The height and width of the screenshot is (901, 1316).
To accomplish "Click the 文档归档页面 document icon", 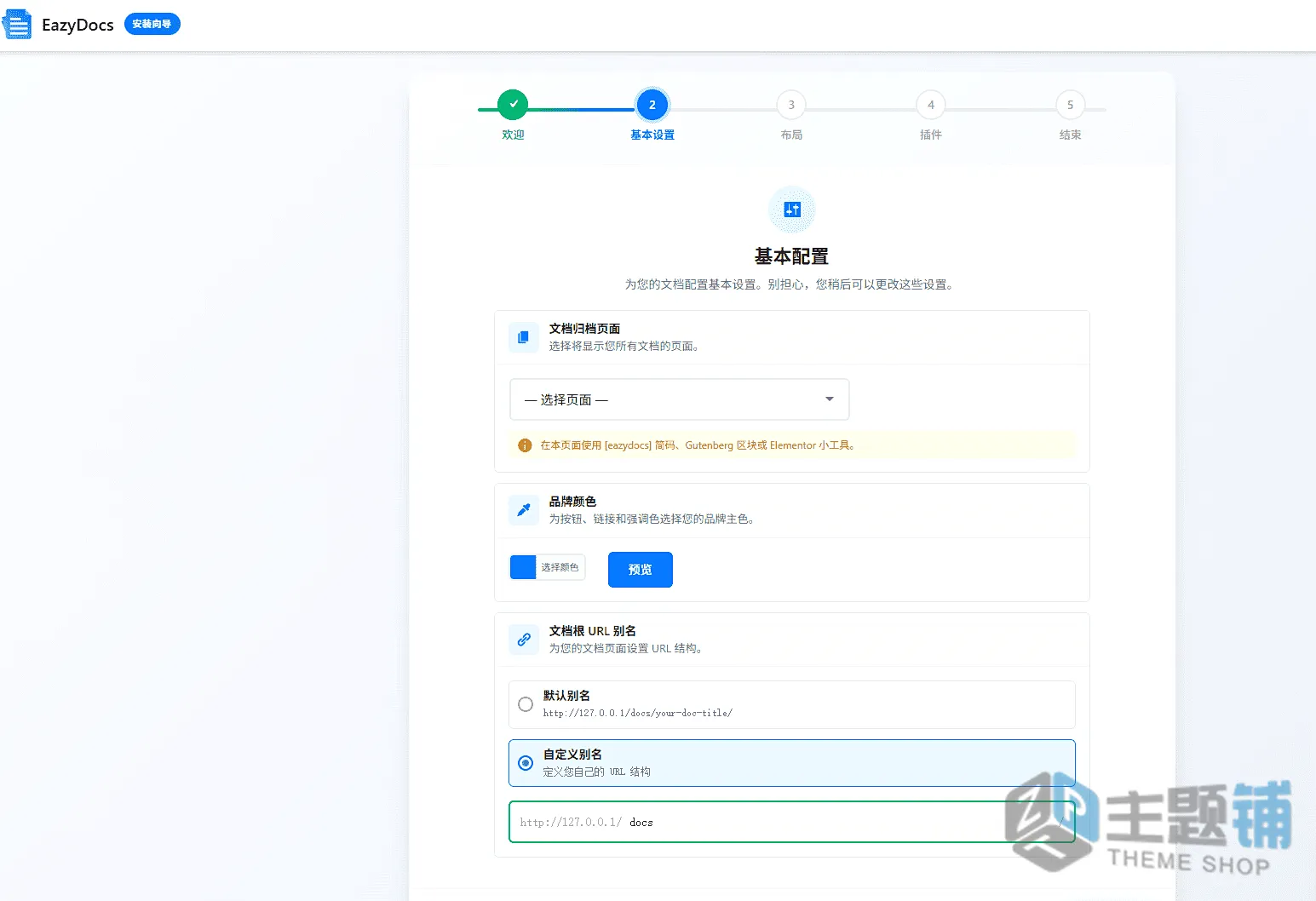I will coord(524,337).
